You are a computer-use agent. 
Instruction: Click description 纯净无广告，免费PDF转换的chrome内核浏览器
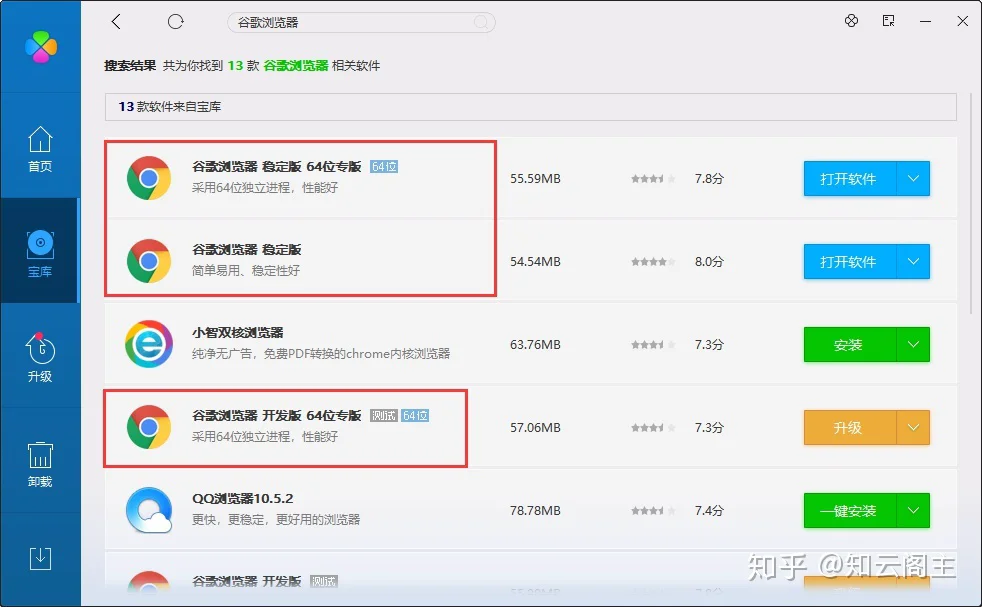321,353
